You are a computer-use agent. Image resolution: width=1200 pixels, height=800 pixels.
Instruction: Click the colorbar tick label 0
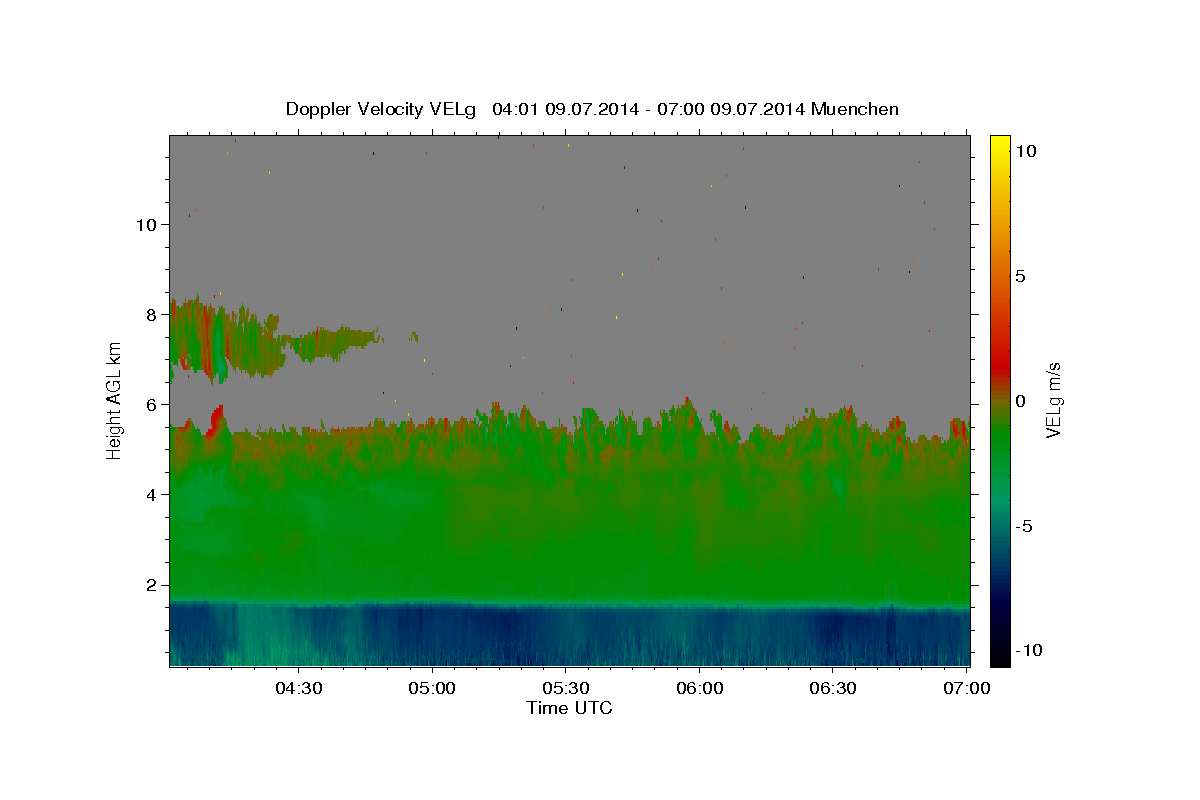click(1020, 401)
